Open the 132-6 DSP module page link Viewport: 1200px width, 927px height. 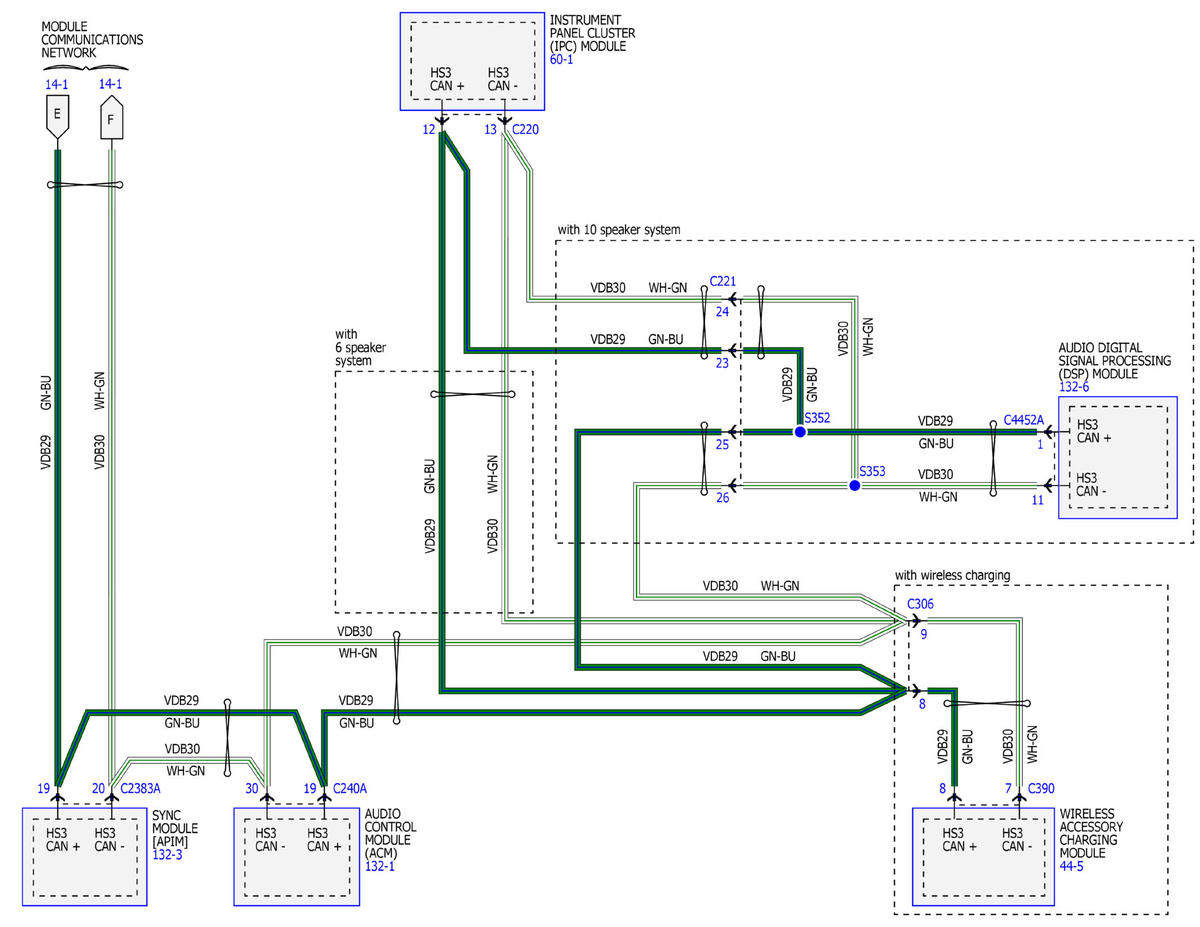pos(1074,387)
